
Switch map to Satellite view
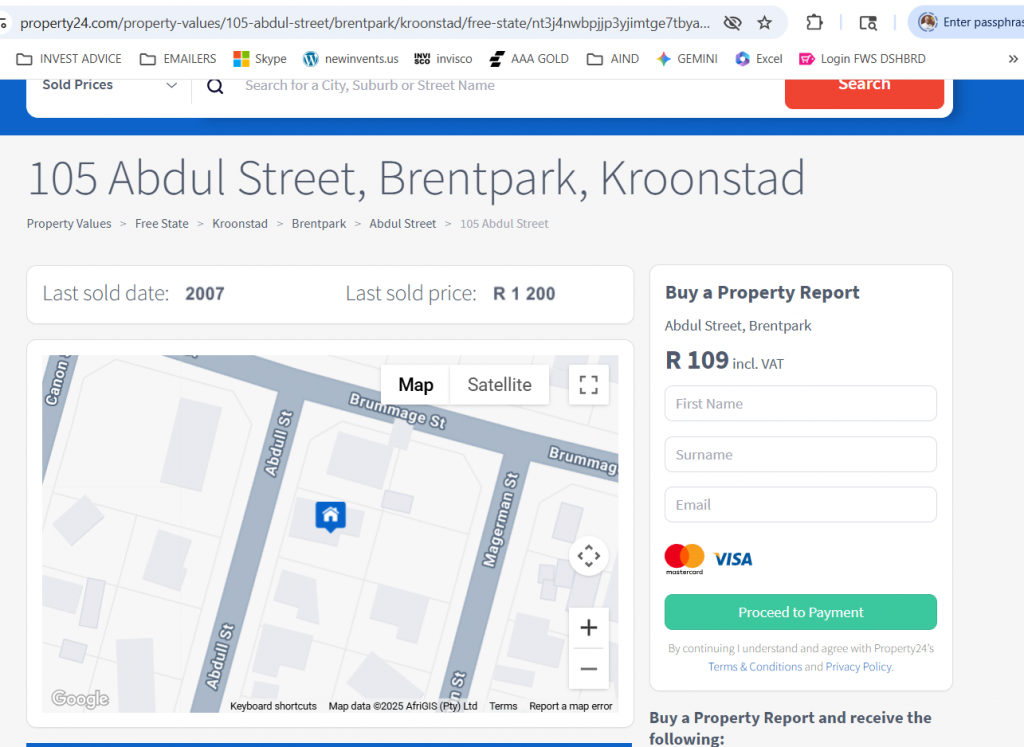pyautogui.click(x=499, y=385)
